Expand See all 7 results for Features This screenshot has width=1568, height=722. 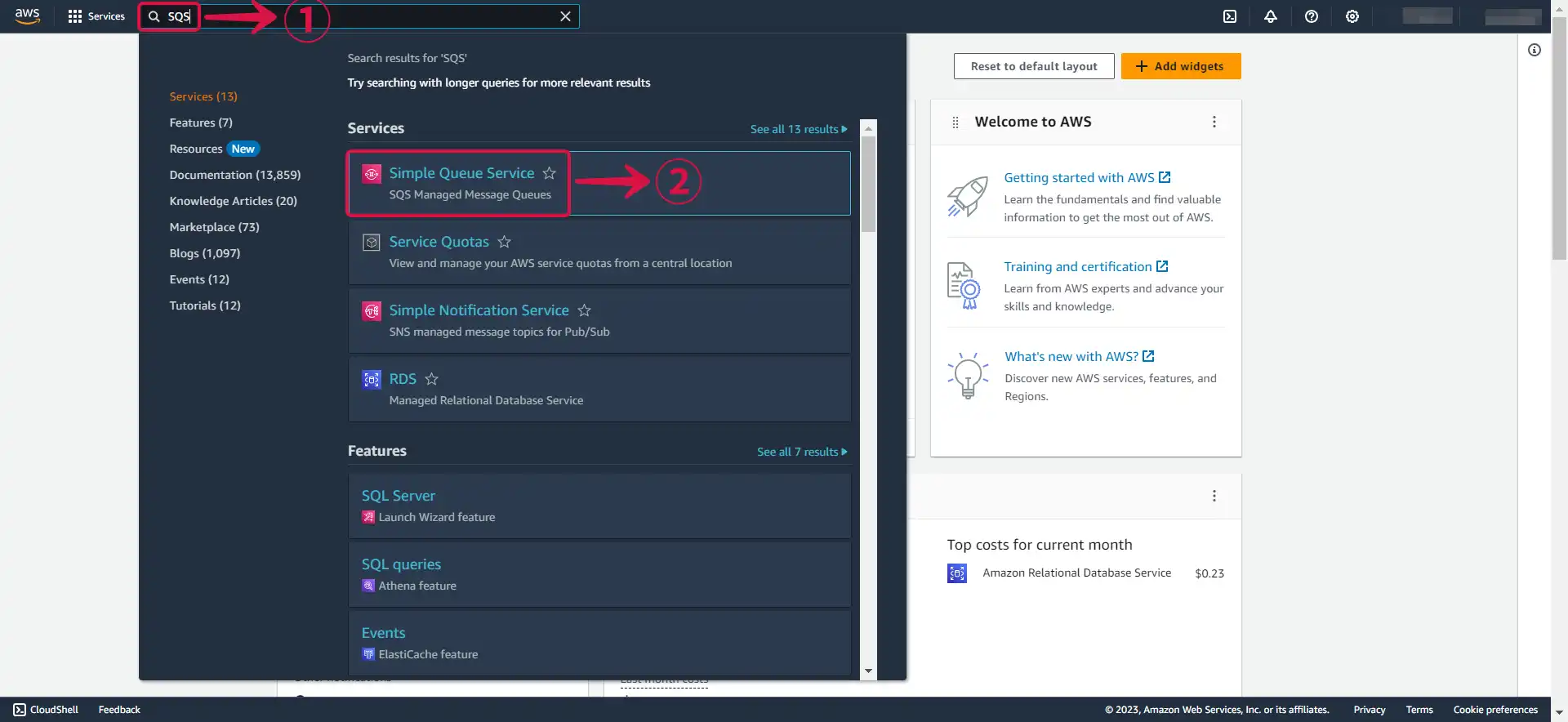coord(802,452)
